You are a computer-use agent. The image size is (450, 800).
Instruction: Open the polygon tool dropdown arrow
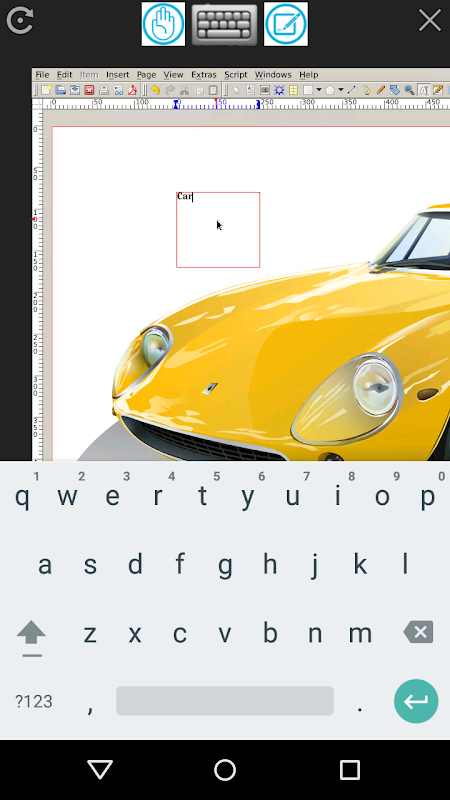[341, 90]
